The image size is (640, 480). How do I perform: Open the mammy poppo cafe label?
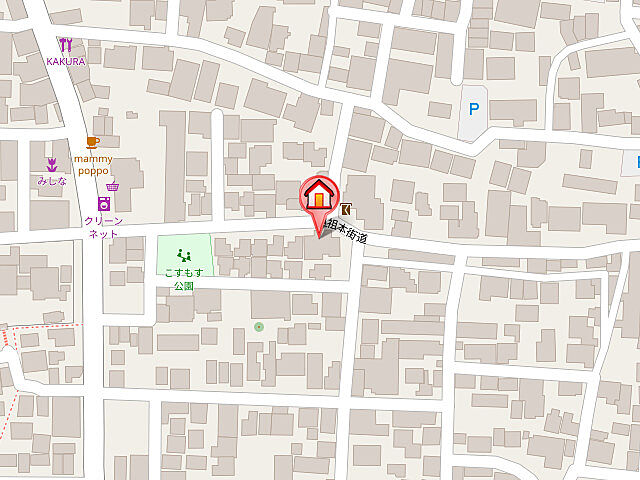tap(93, 165)
